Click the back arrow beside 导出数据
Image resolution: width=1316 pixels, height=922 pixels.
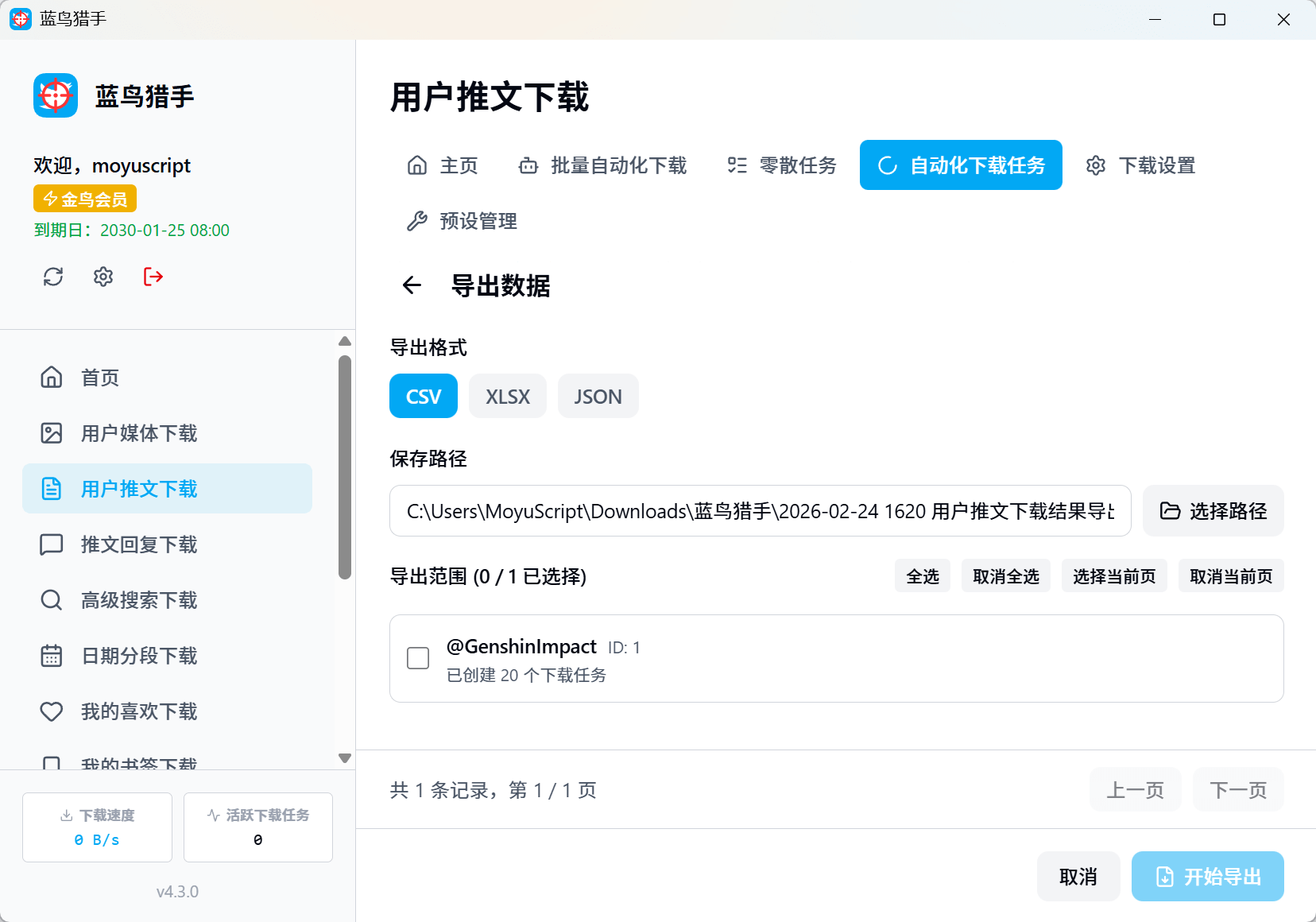tap(412, 285)
